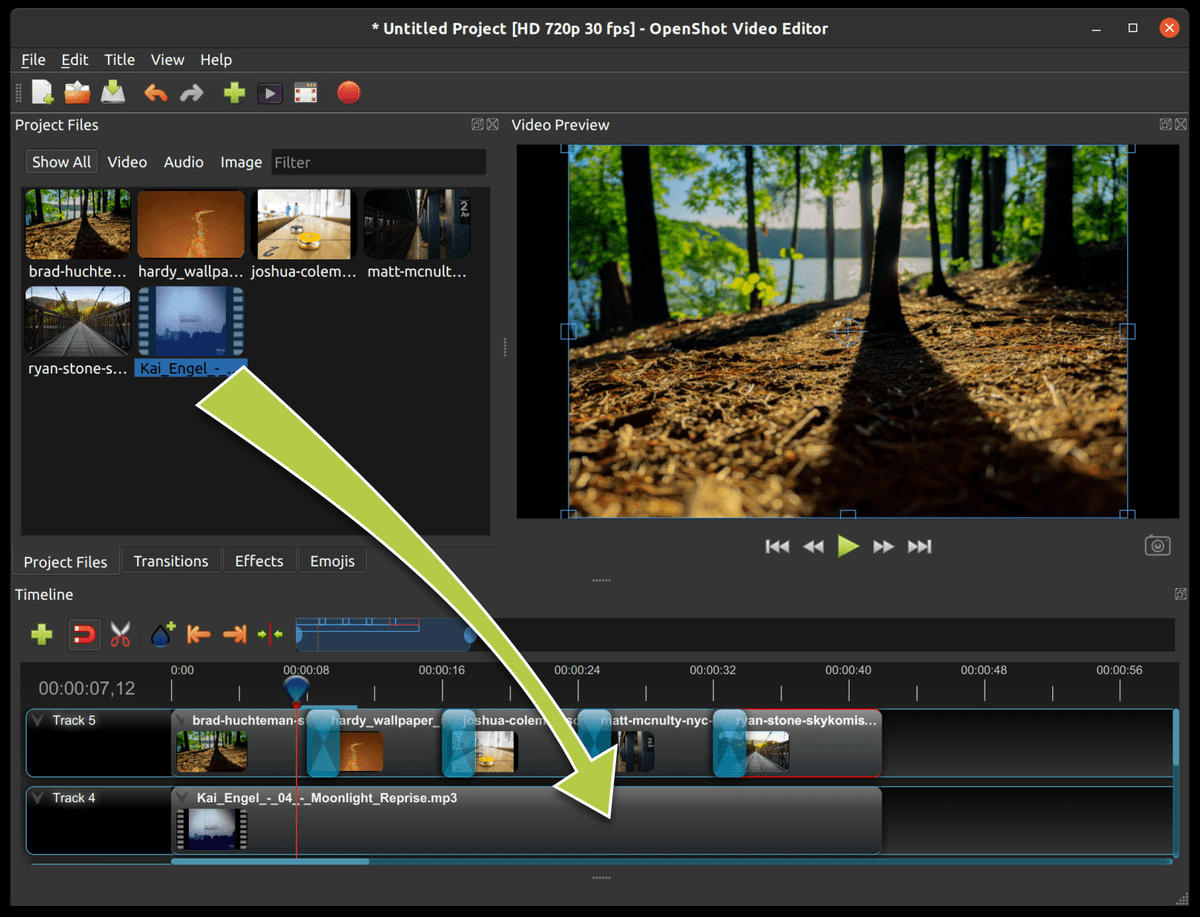Open the Title menu
Viewport: 1200px width, 917px height.
[x=119, y=59]
